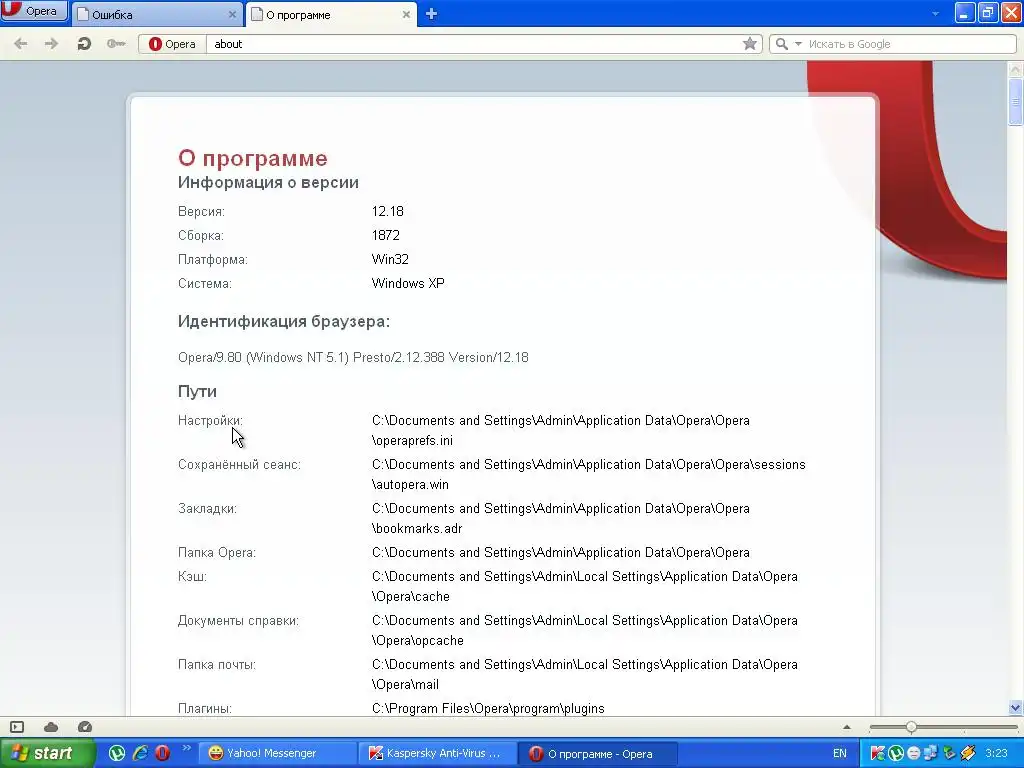
Task: Click the Opera/9.80 user agent string
Action: pos(353,357)
